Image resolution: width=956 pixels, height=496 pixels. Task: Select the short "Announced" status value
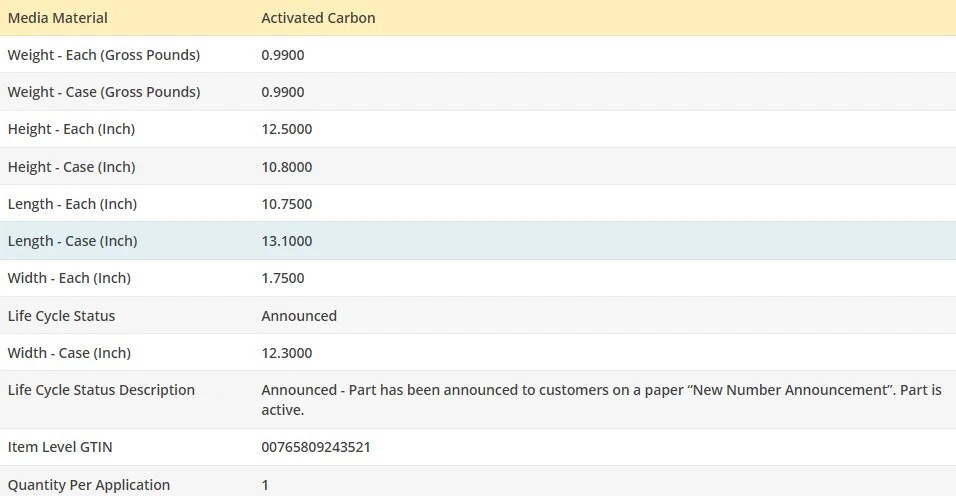pos(299,316)
